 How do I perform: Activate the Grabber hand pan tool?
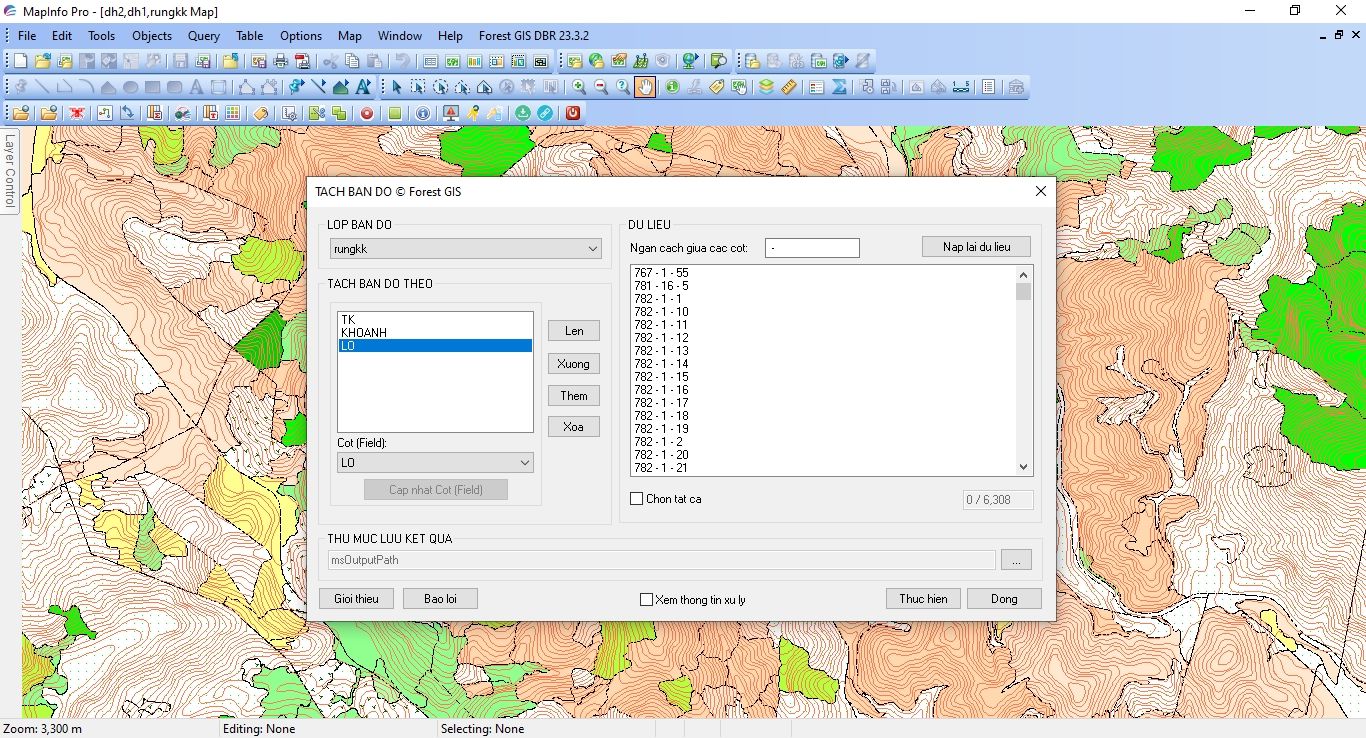[x=645, y=87]
